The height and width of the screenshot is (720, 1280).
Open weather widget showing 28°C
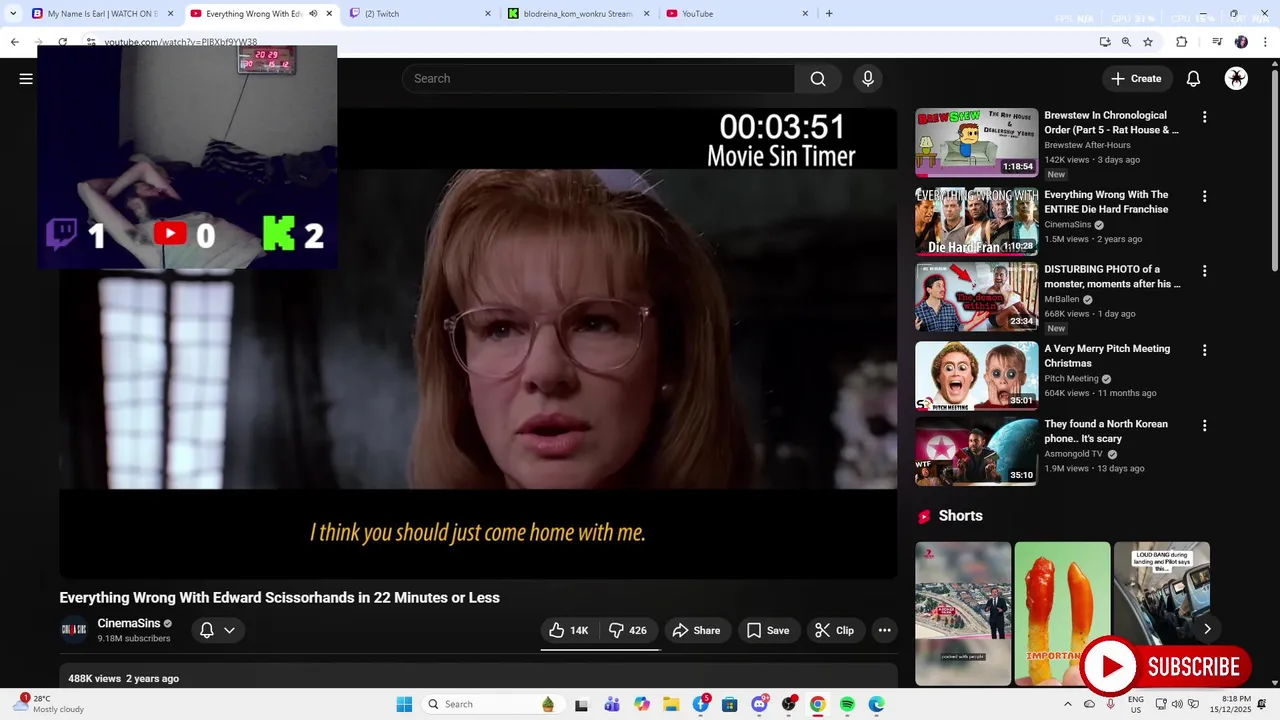pyautogui.click(x=50, y=704)
